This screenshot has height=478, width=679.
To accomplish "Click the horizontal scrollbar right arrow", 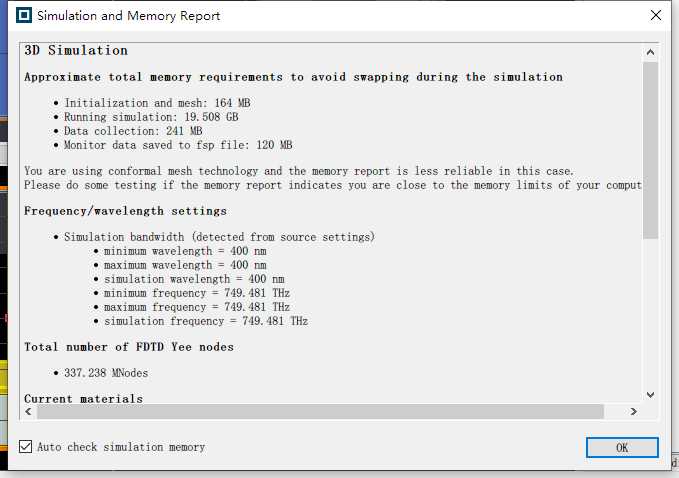I will click(634, 411).
